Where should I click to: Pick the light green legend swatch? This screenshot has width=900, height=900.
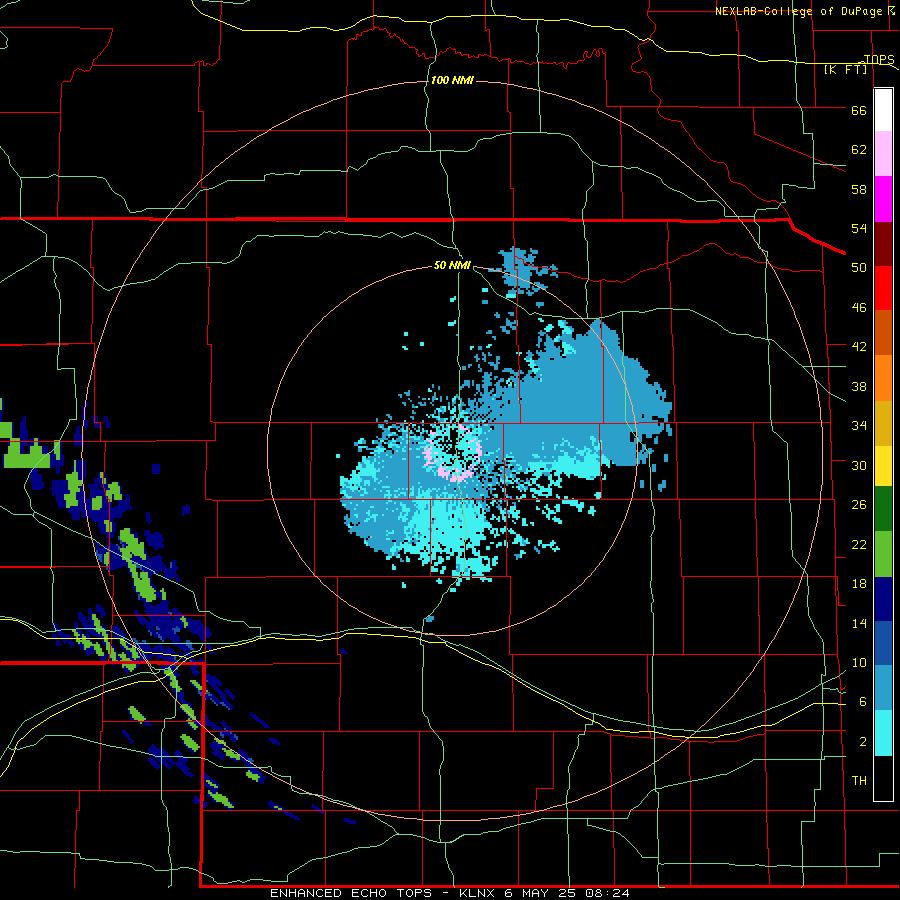883,554
